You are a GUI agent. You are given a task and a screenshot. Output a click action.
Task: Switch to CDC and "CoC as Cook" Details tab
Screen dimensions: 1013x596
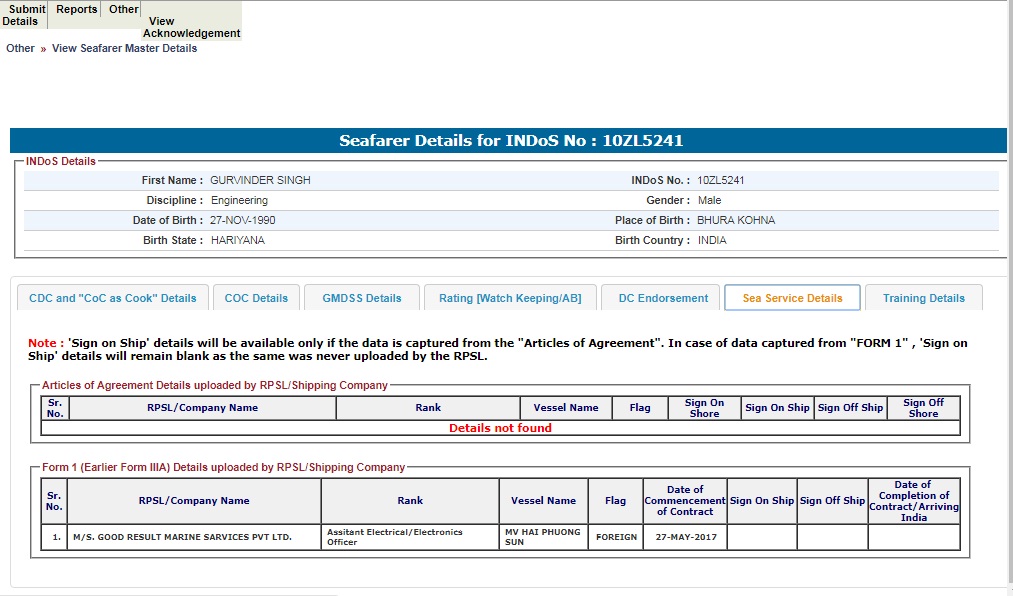click(x=113, y=298)
